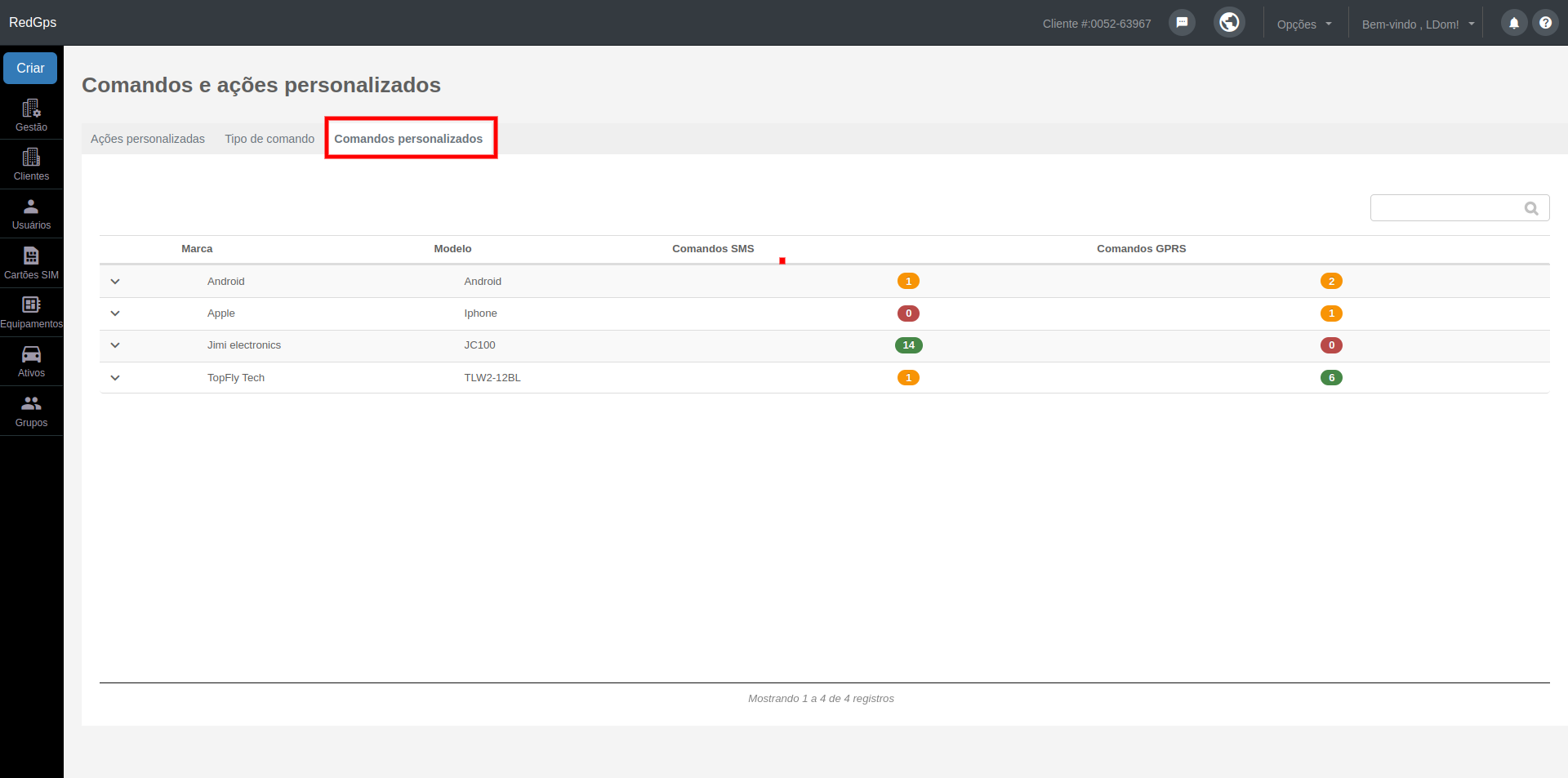Click the Cliente #:0052-63967 text
Viewport: 1568px width, 778px height.
point(1097,24)
